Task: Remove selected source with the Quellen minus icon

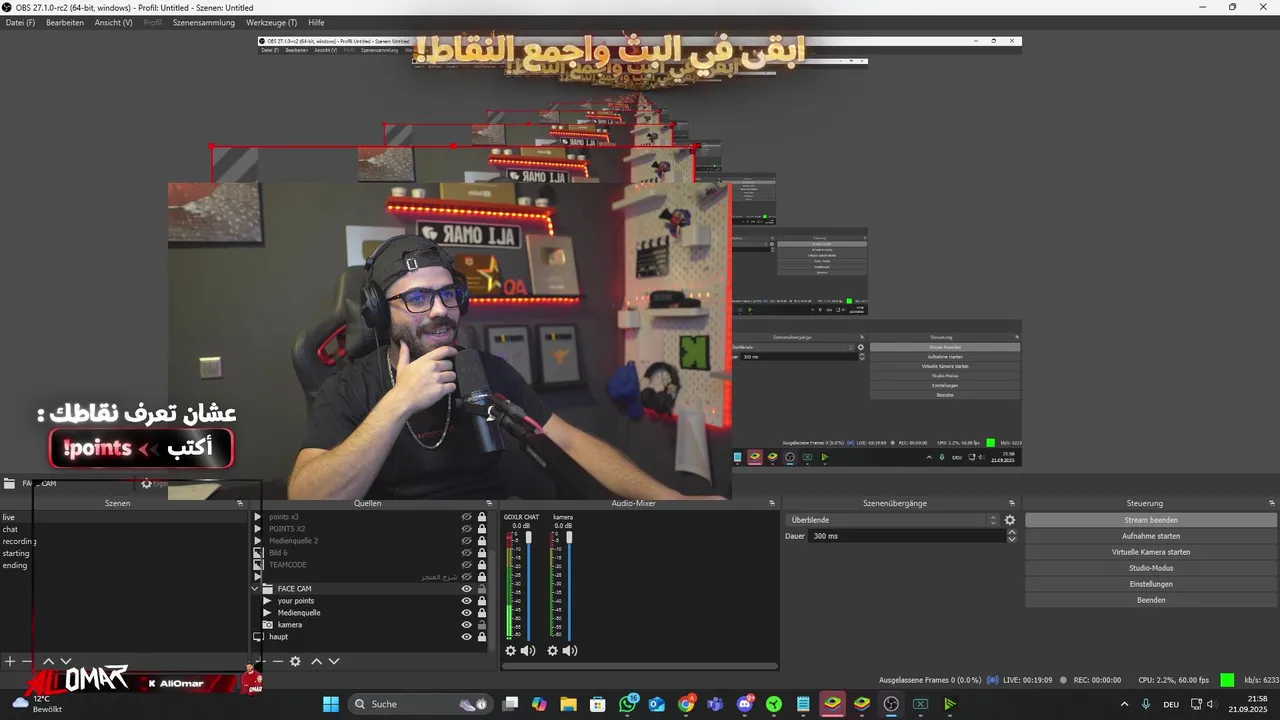Action: (277, 661)
